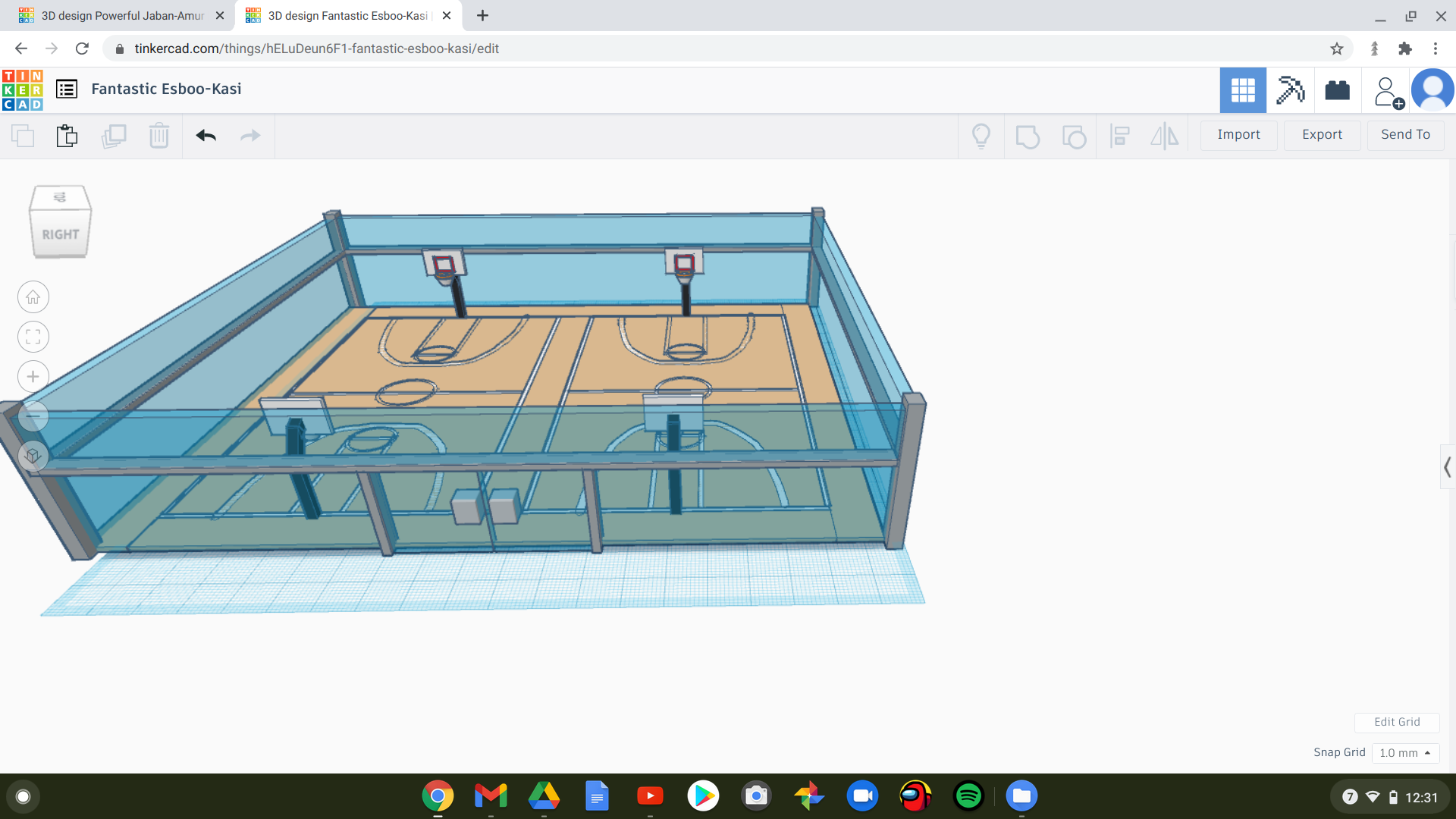Viewport: 1456px width, 819px height.
Task: Click the Align tool icon
Action: tap(1120, 136)
